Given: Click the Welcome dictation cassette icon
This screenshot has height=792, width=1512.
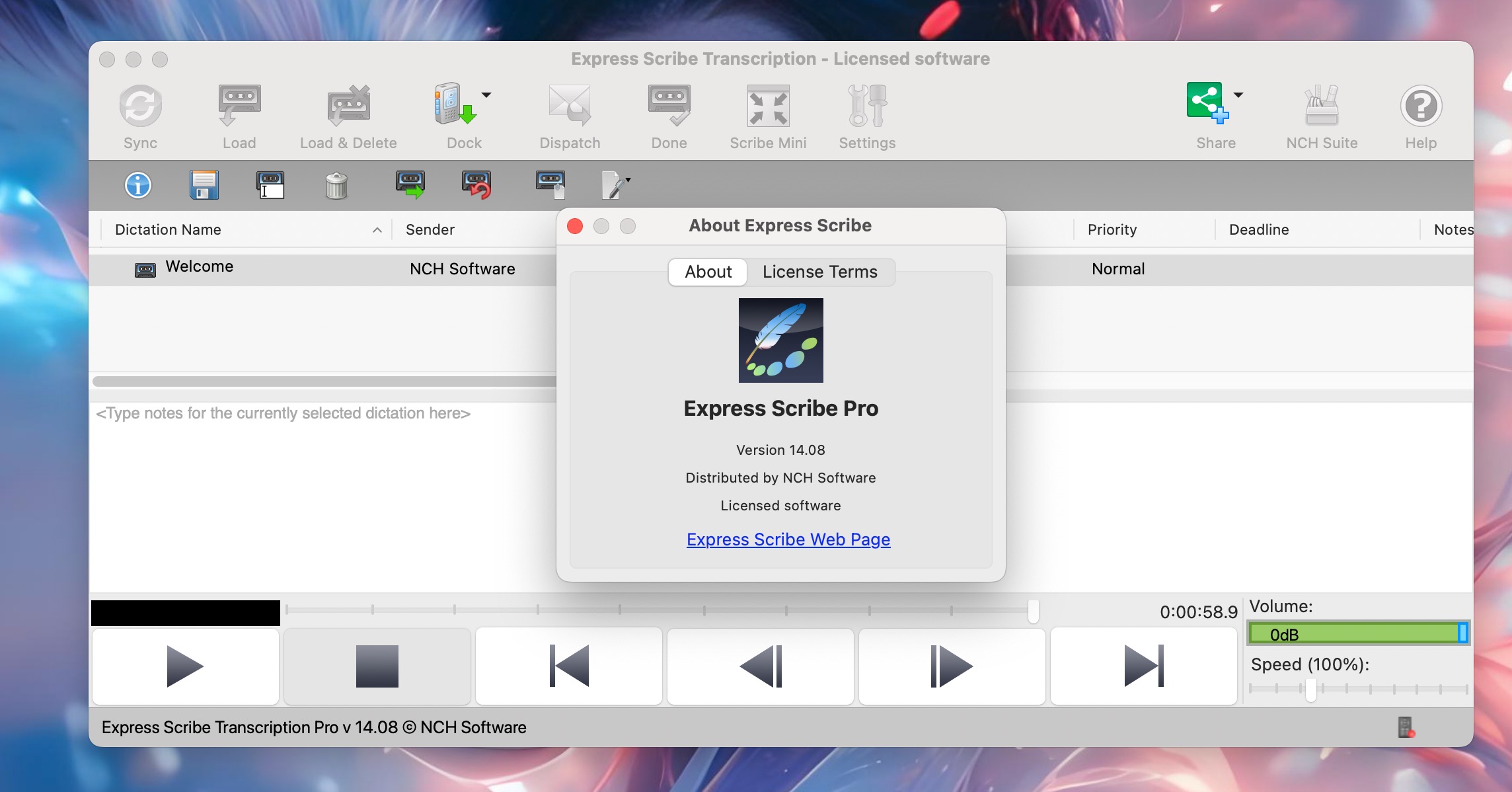Looking at the screenshot, I should [145, 270].
